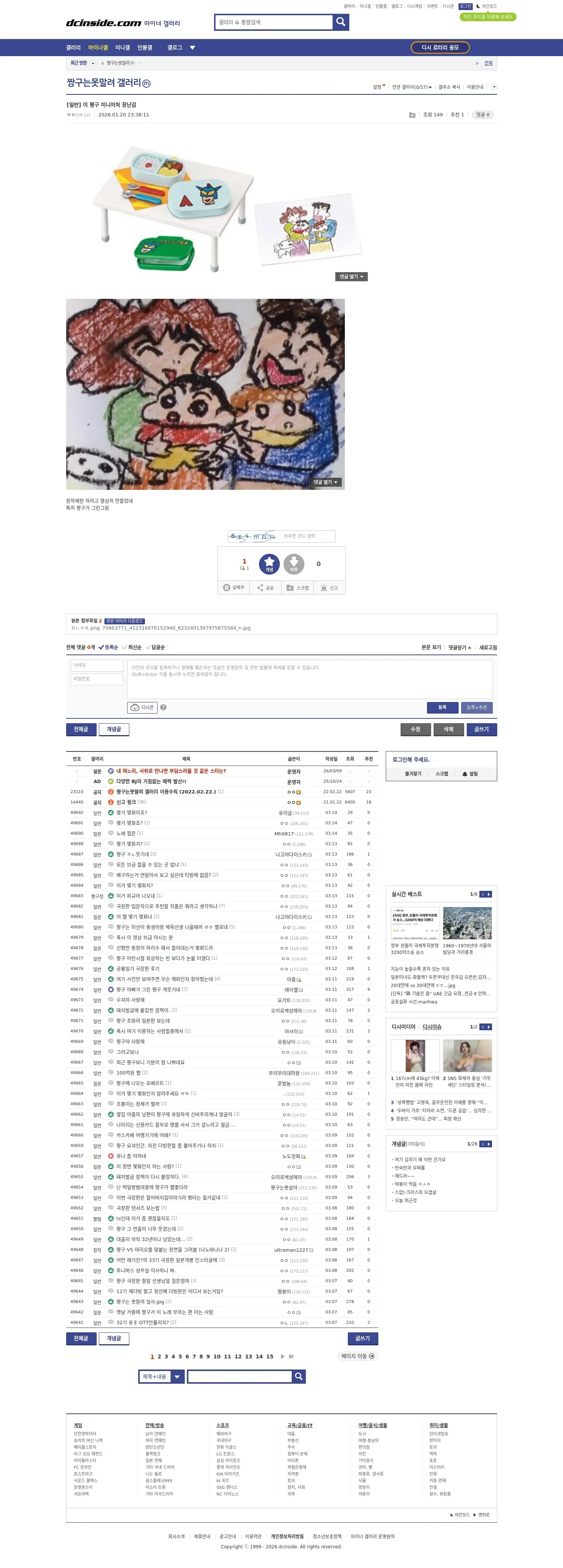Click the 등록+추천 button
Viewport: 563px width, 1568px height.
pos(476,707)
